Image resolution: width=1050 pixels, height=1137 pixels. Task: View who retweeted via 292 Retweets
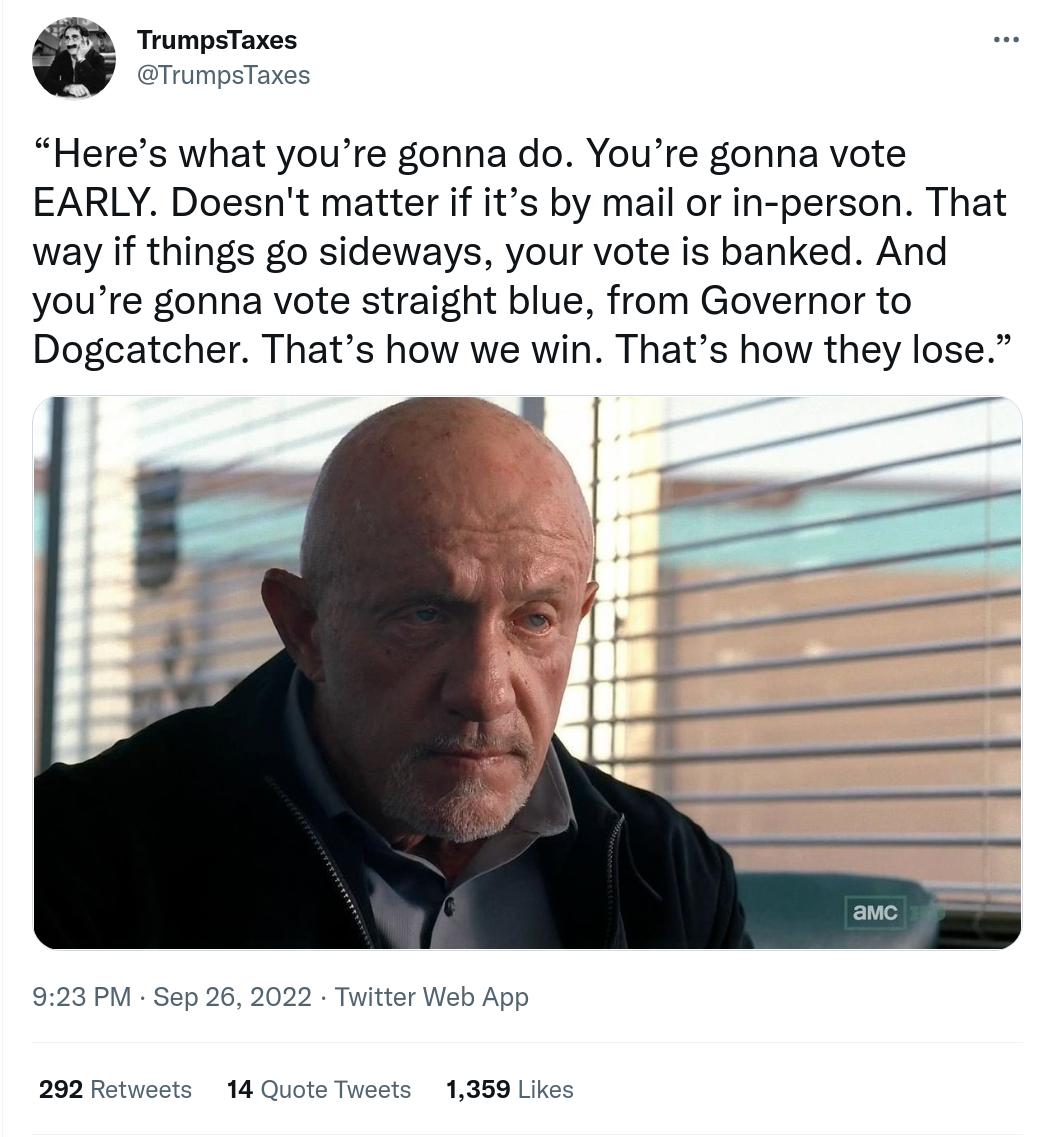point(115,1089)
